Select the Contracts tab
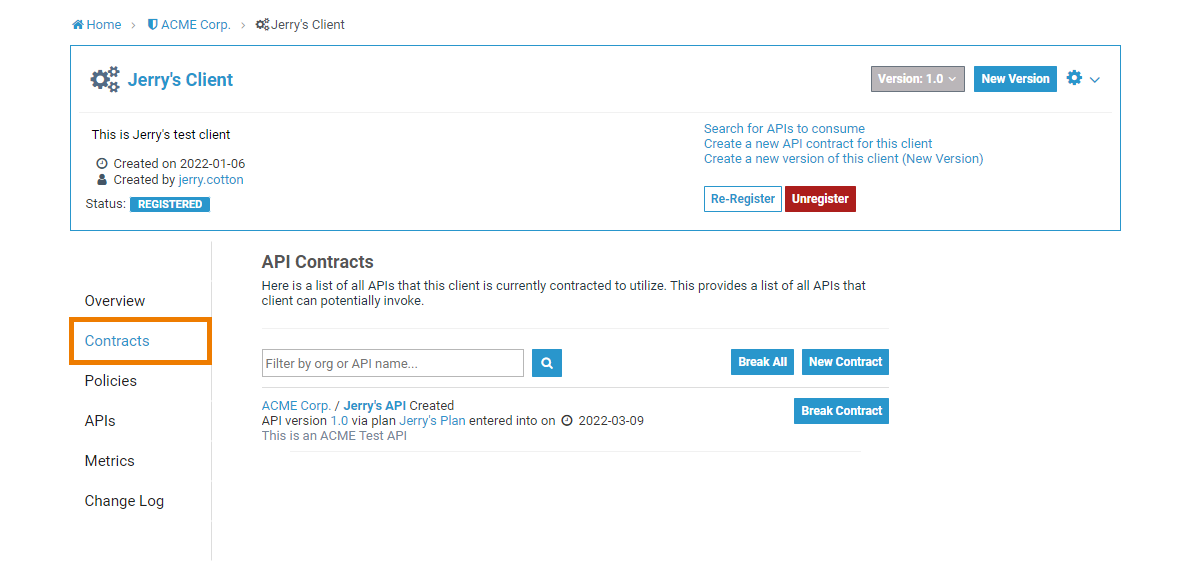 click(117, 340)
